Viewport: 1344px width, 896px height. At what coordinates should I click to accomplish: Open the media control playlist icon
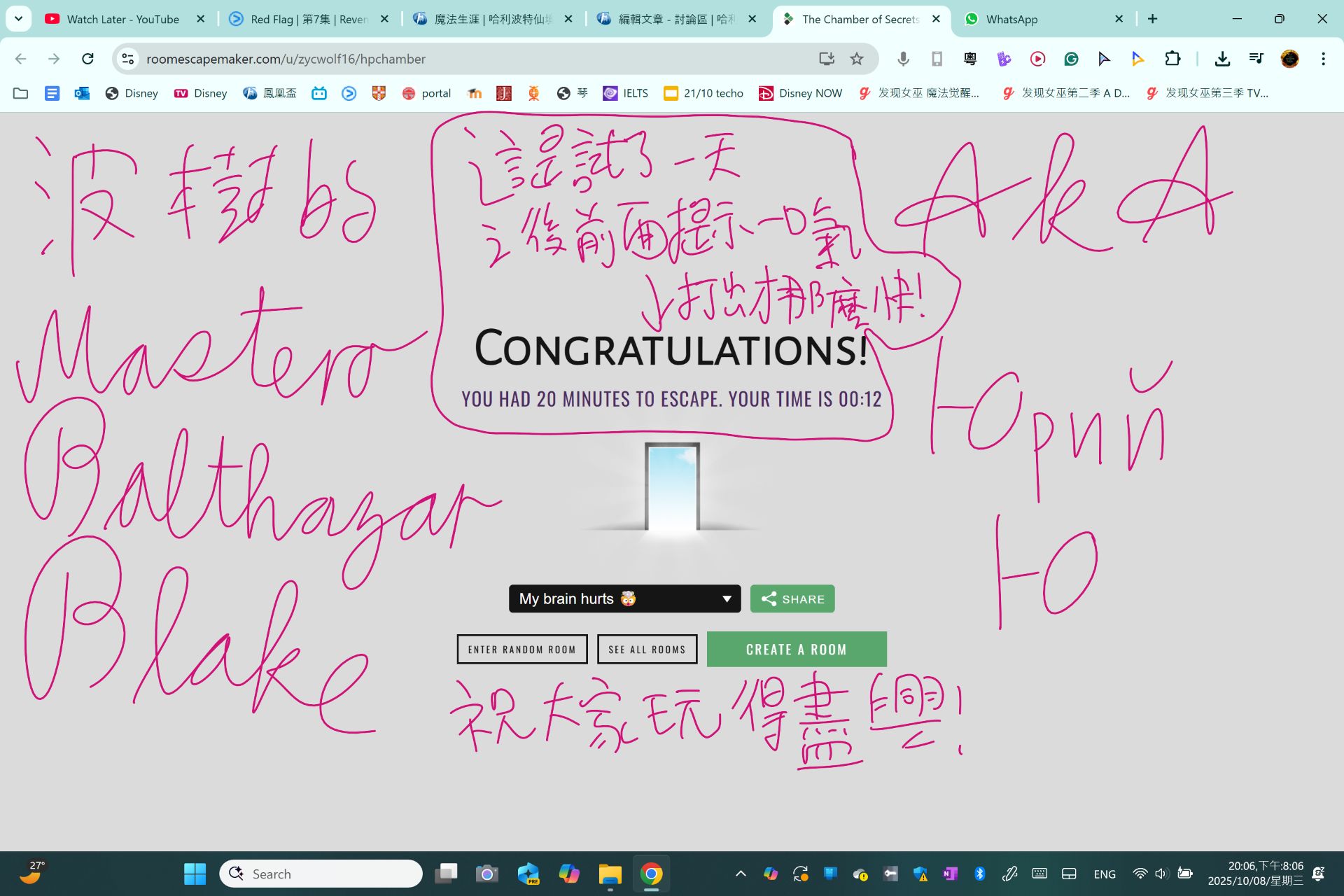pos(1256,59)
